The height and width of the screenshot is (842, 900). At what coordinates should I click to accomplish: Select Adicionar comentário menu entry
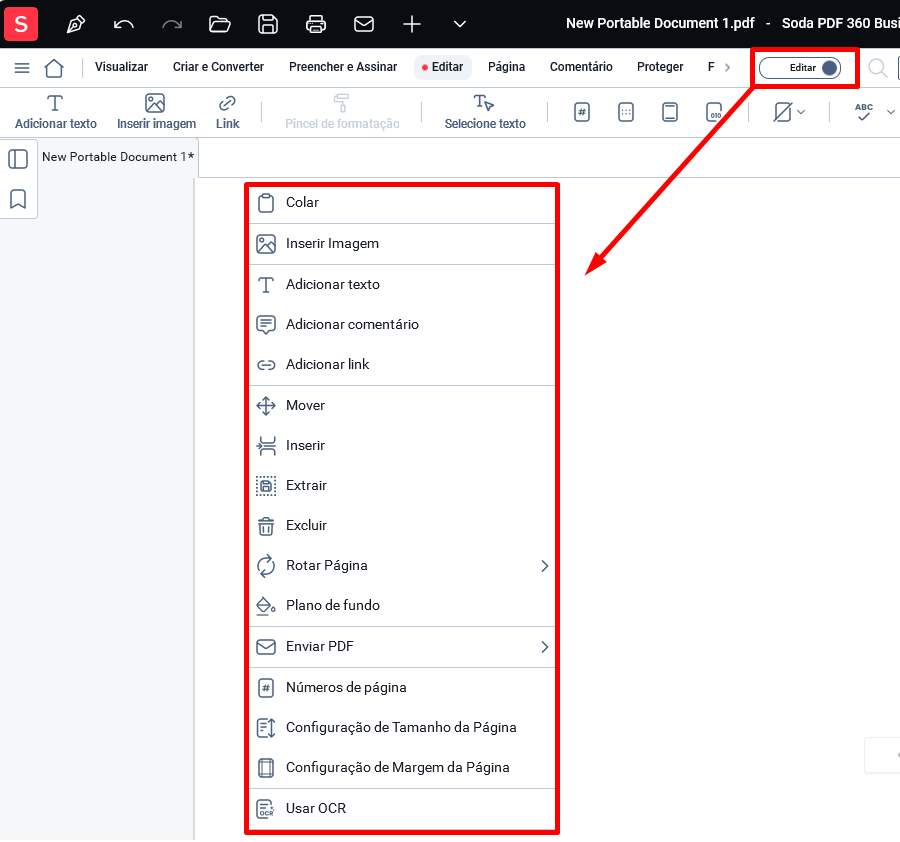[x=402, y=325]
